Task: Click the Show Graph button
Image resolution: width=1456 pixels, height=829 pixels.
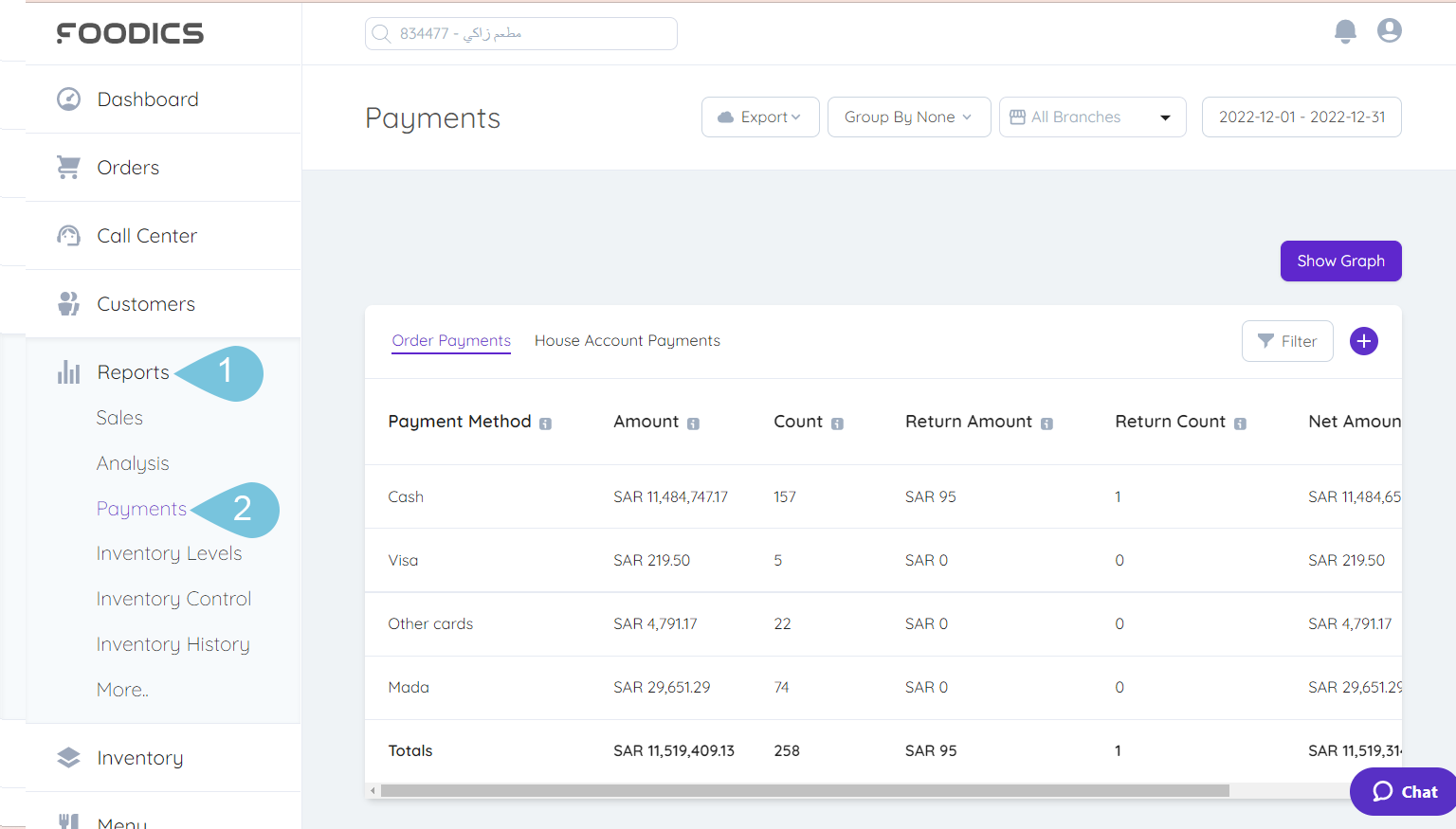Action: point(1340,261)
